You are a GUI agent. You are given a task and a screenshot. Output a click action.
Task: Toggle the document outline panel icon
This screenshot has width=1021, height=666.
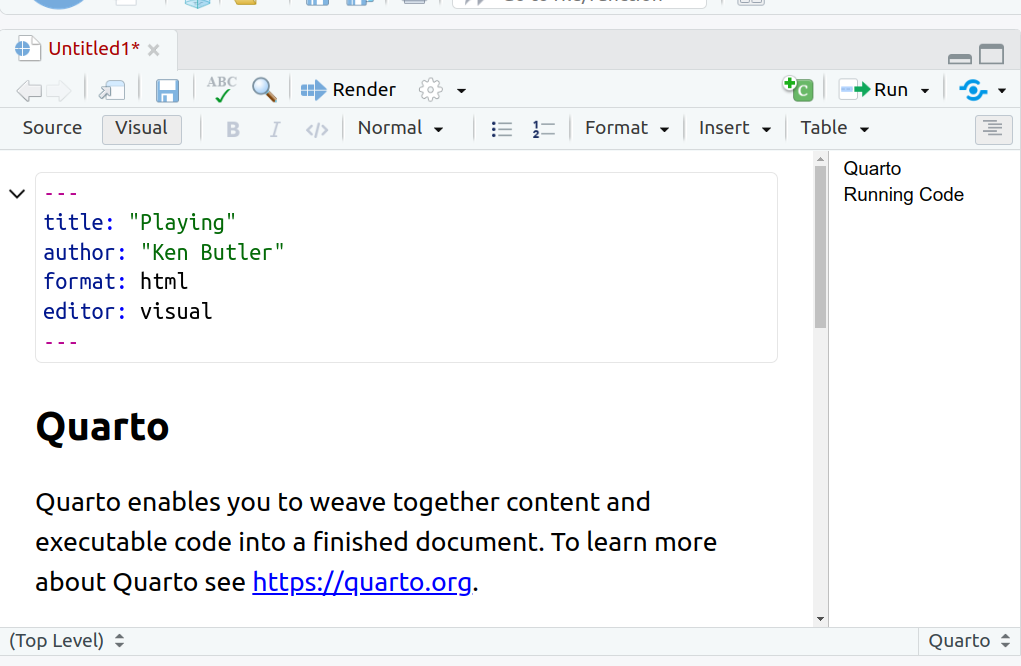pyautogui.click(x=993, y=129)
